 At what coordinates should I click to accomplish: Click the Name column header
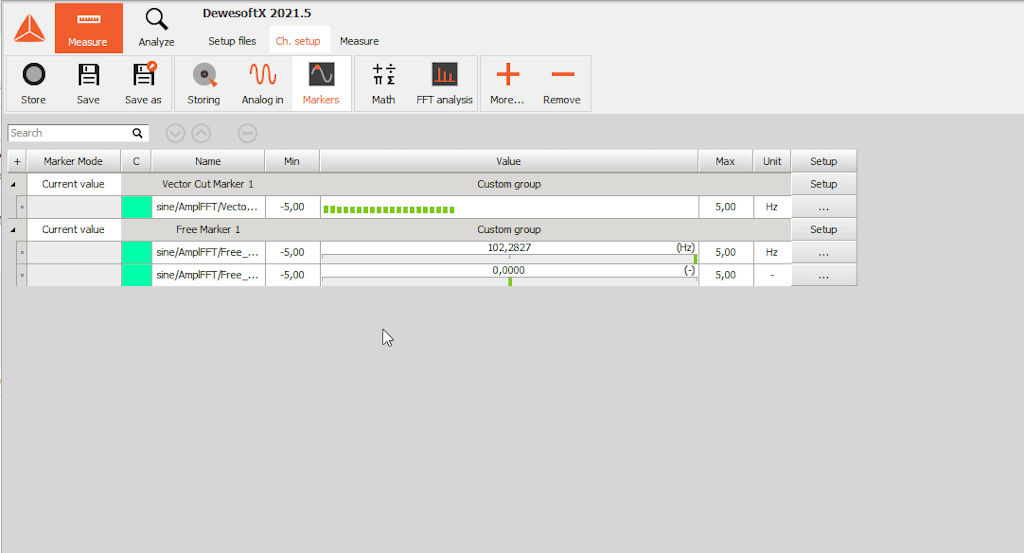208,161
